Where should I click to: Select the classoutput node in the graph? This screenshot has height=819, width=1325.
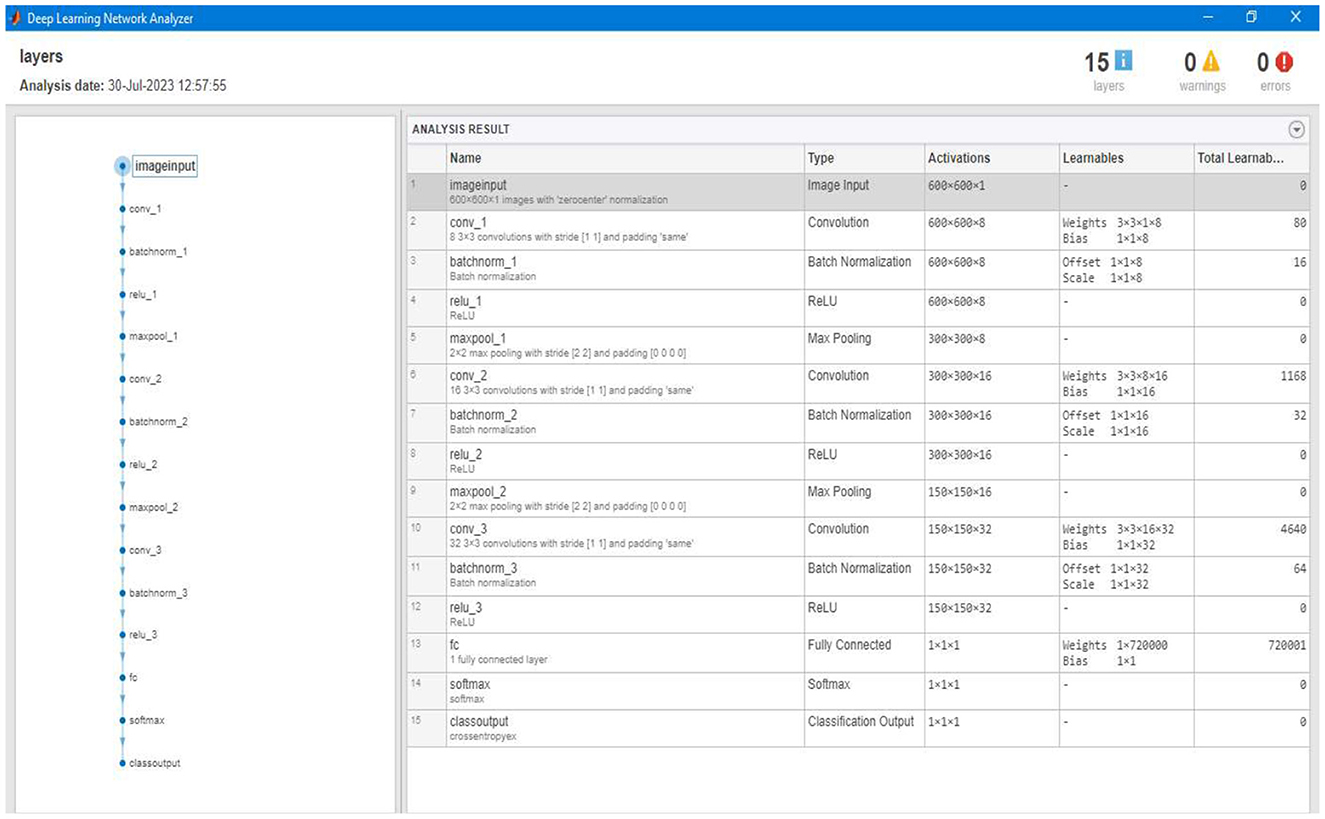click(155, 763)
